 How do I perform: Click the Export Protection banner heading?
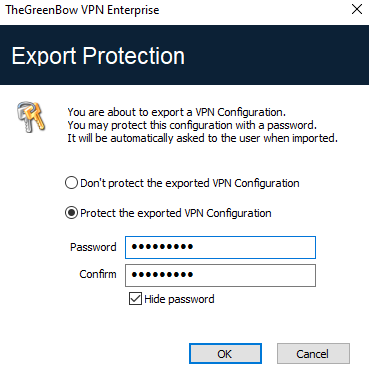tap(98, 56)
